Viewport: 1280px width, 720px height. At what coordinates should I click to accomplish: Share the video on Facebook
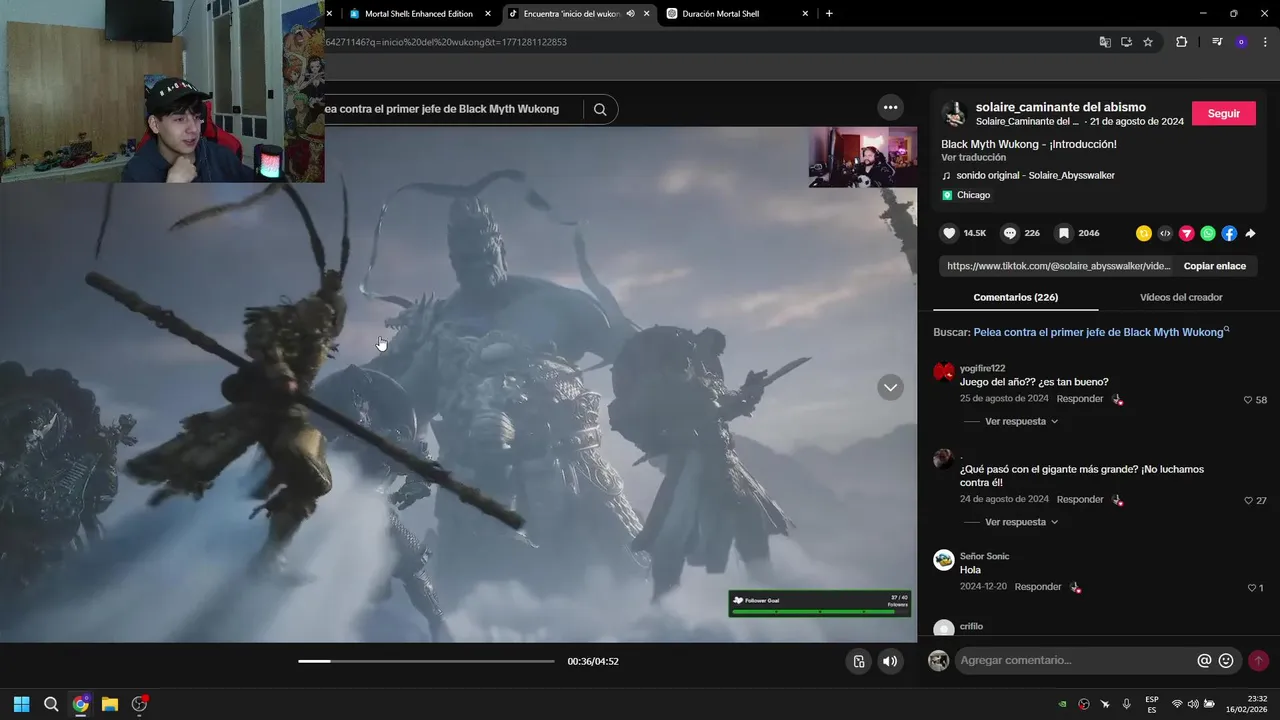(1229, 233)
